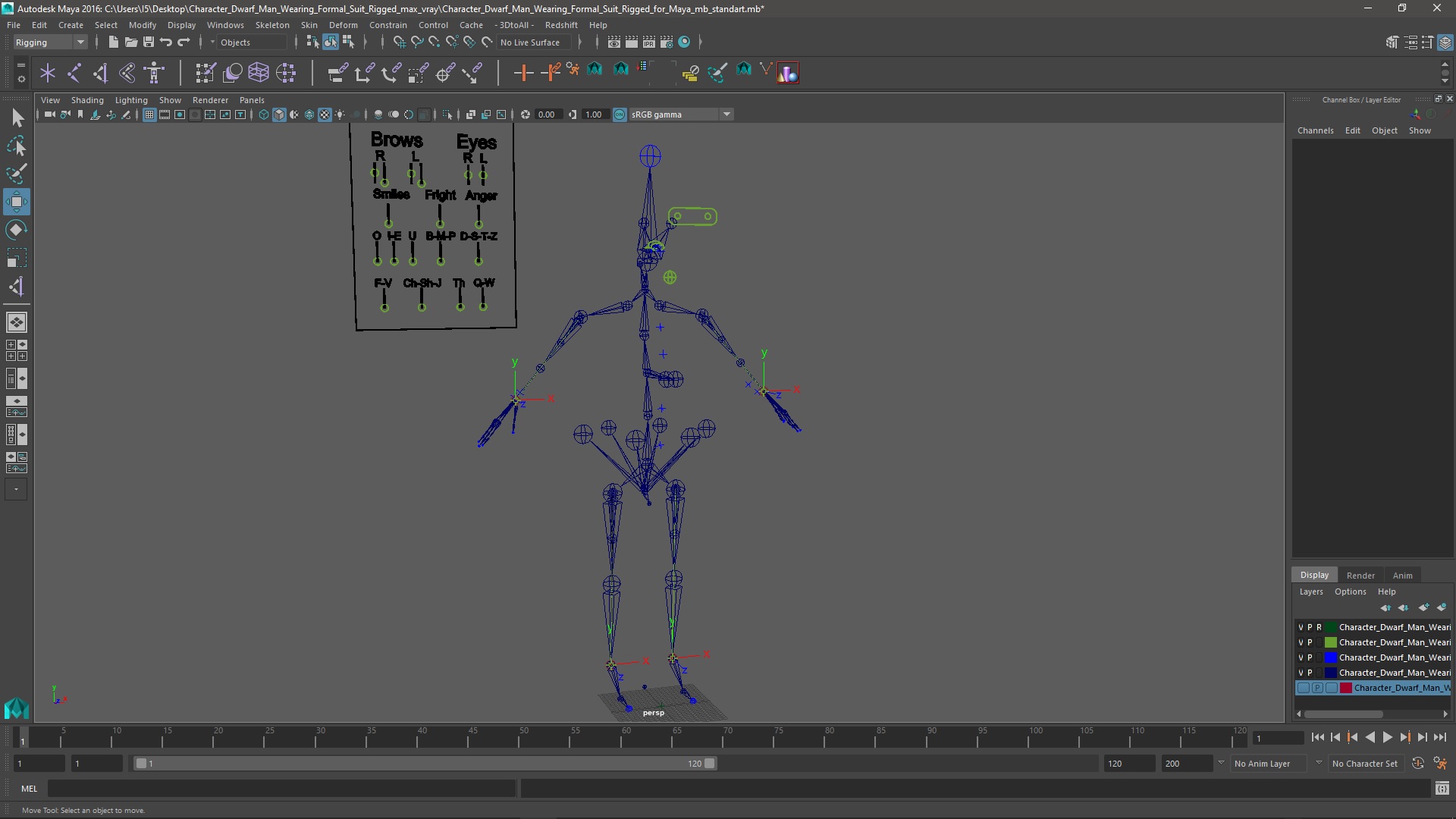1456x819 pixels.
Task: Undo last action with arrow icon
Action: click(166, 42)
